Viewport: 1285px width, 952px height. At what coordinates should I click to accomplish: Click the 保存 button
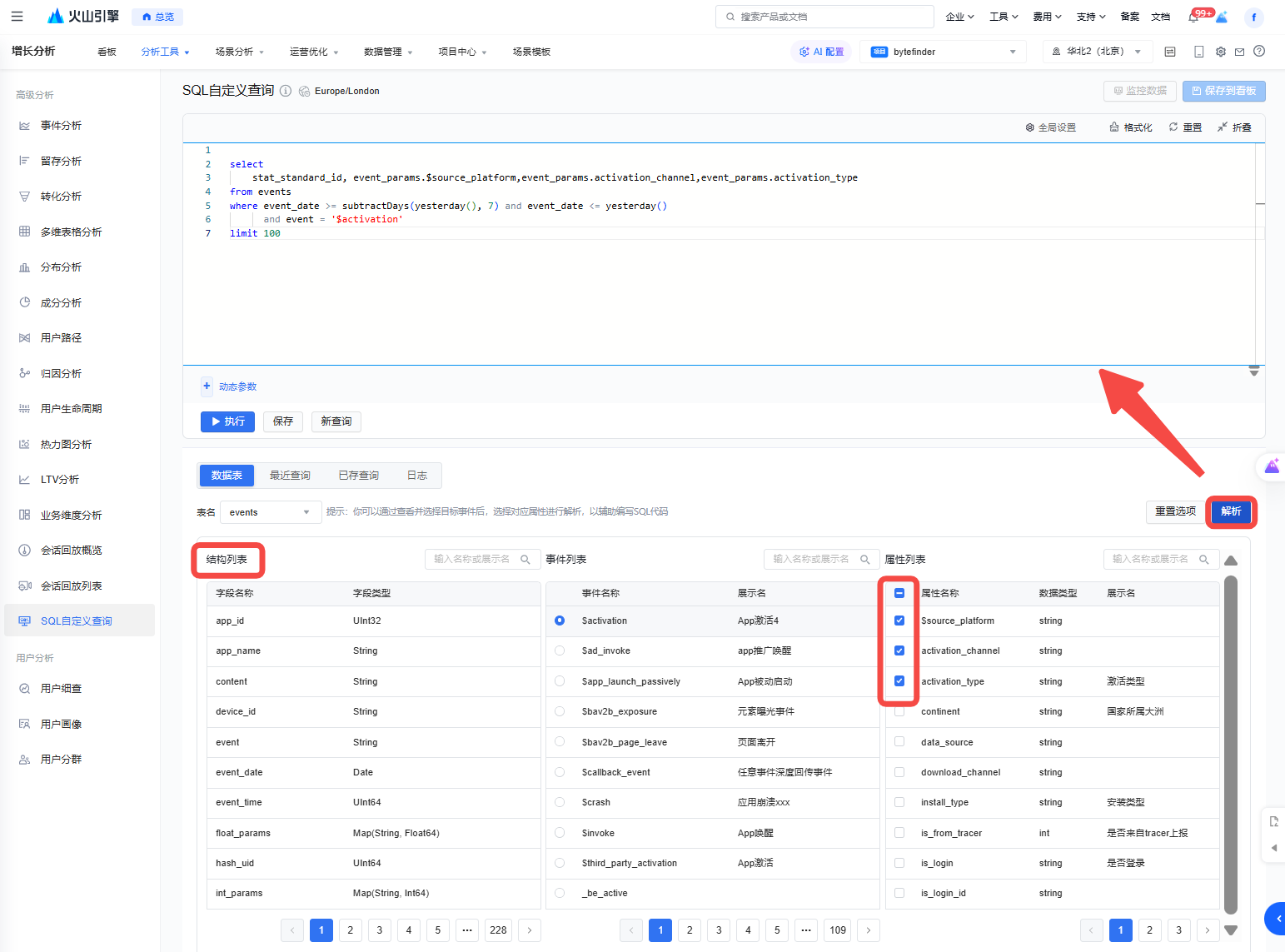283,421
